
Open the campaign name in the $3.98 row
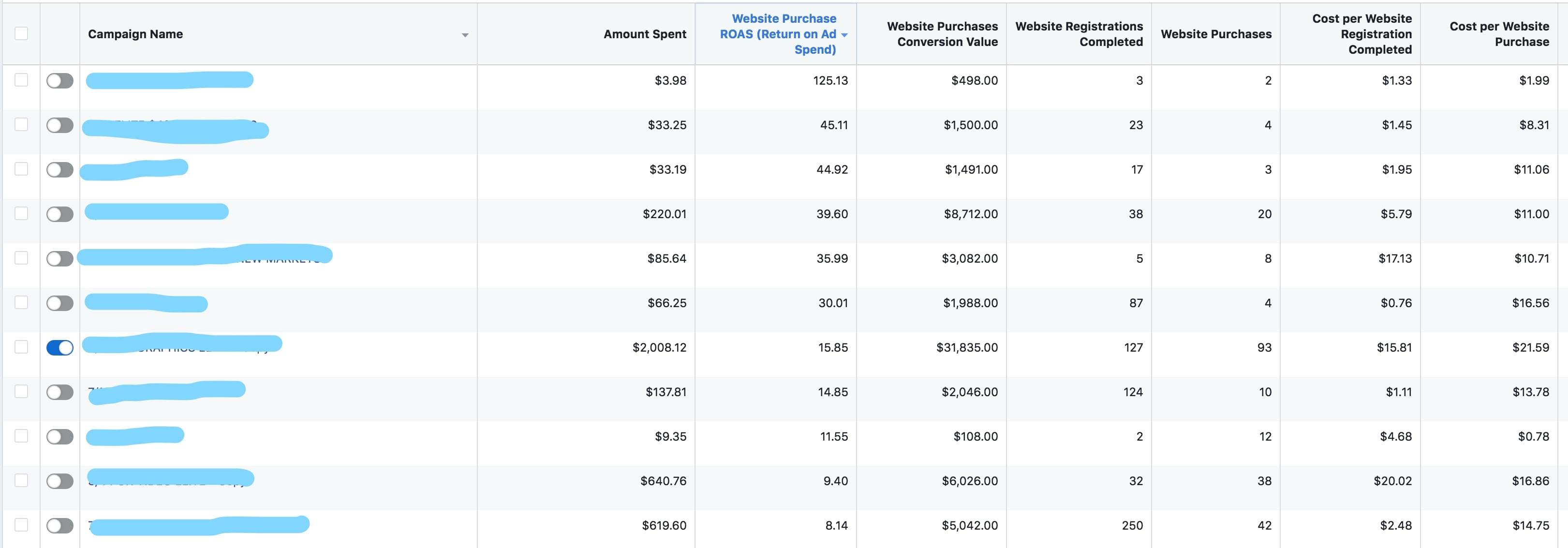tap(169, 80)
